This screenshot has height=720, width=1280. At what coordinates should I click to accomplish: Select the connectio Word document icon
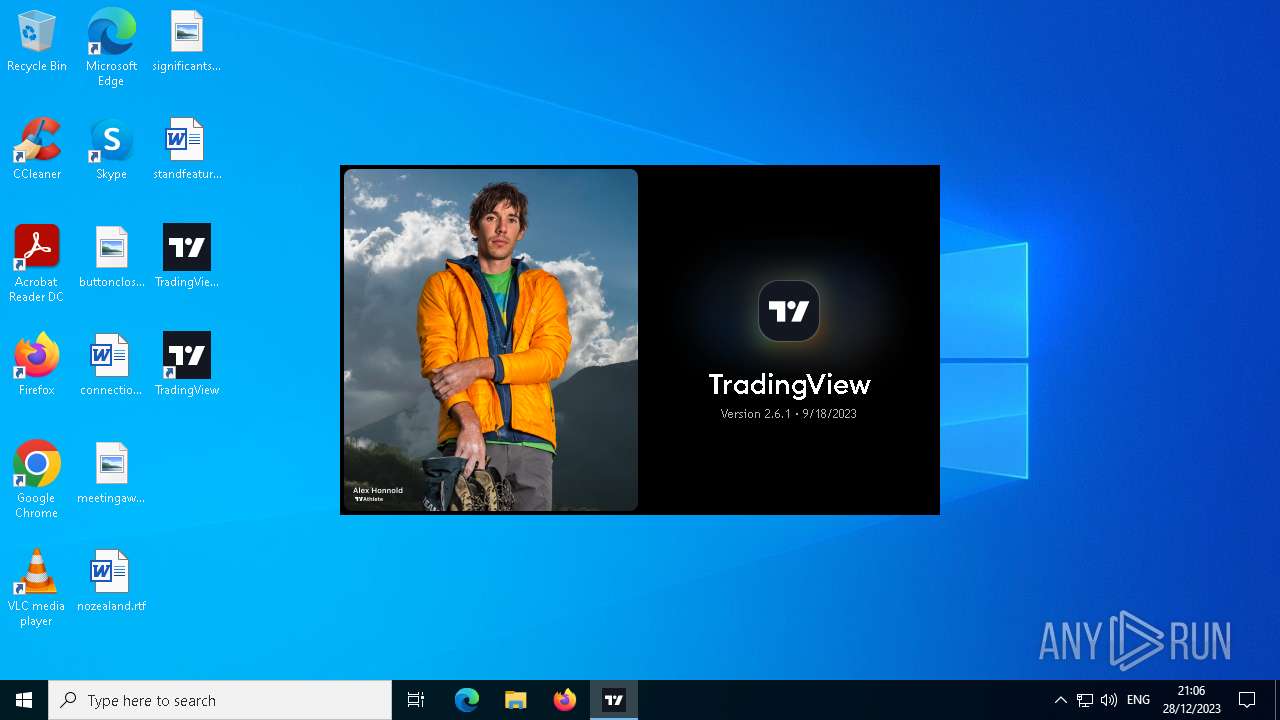coord(111,365)
